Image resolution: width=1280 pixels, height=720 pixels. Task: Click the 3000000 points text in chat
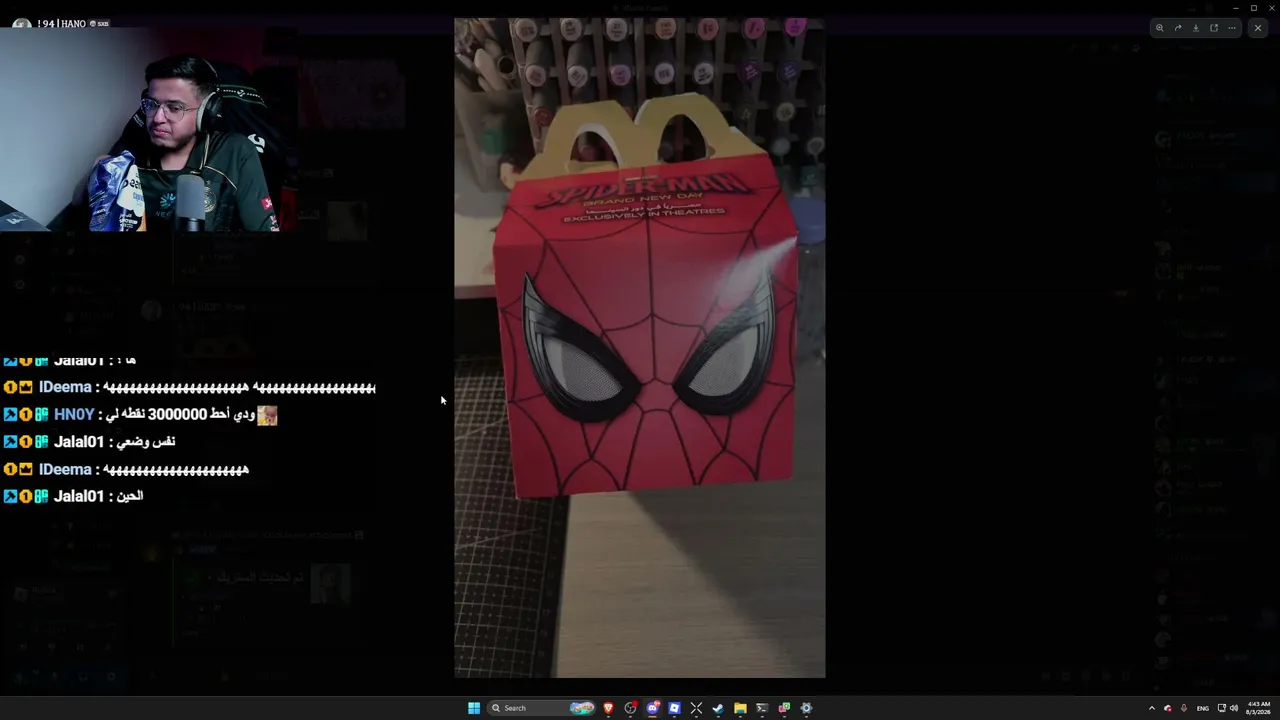pos(178,415)
